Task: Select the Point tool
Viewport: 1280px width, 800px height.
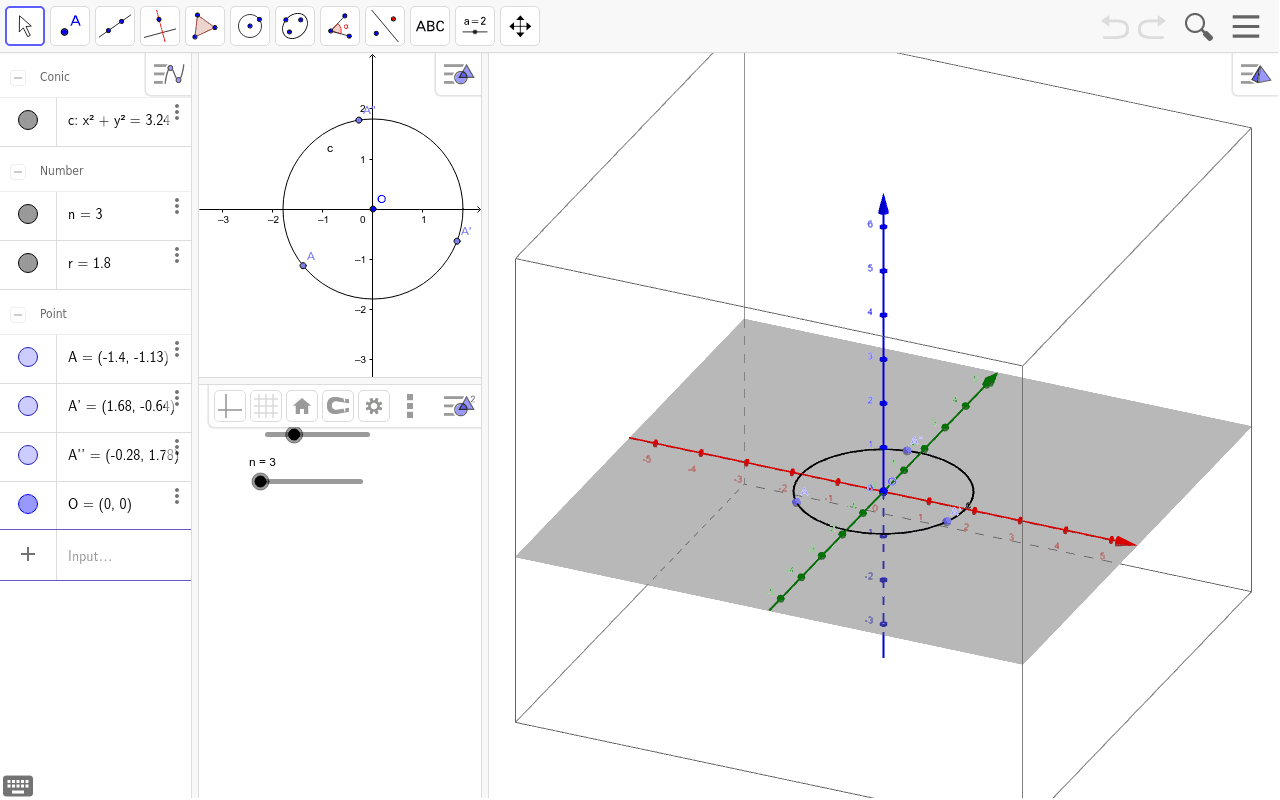Action: (x=70, y=26)
